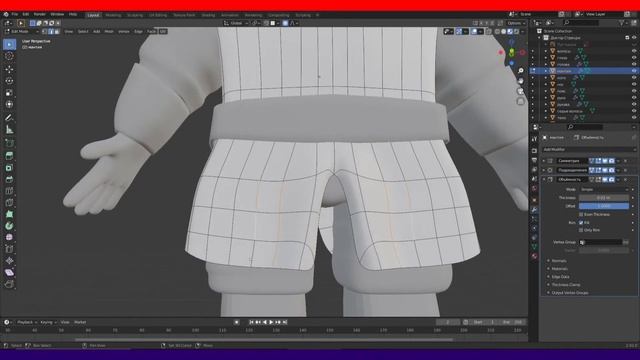This screenshot has width=640, height=360.
Task: Click the Thickness value field
Action: tap(604, 198)
